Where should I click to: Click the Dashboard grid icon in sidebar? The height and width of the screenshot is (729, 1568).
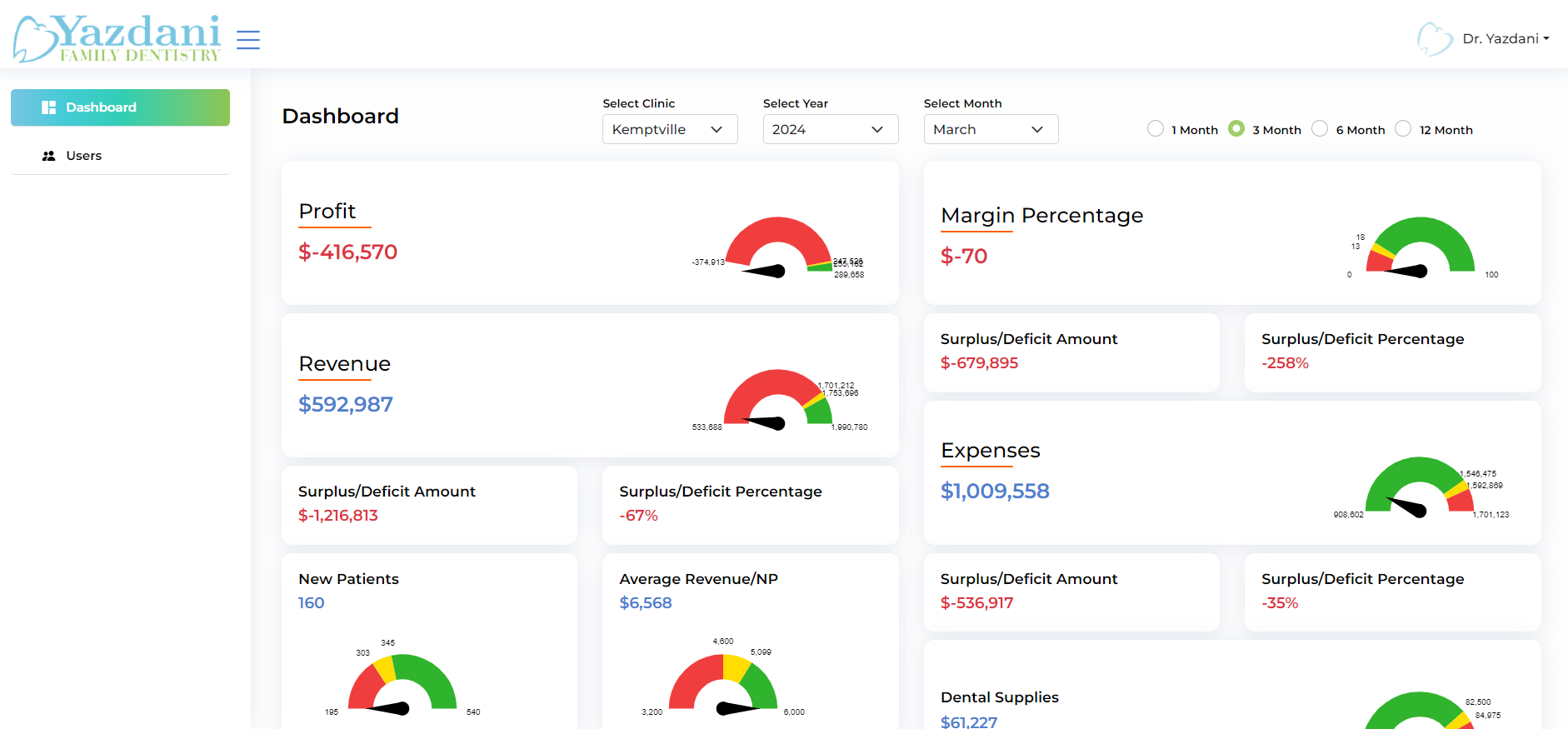click(48, 107)
